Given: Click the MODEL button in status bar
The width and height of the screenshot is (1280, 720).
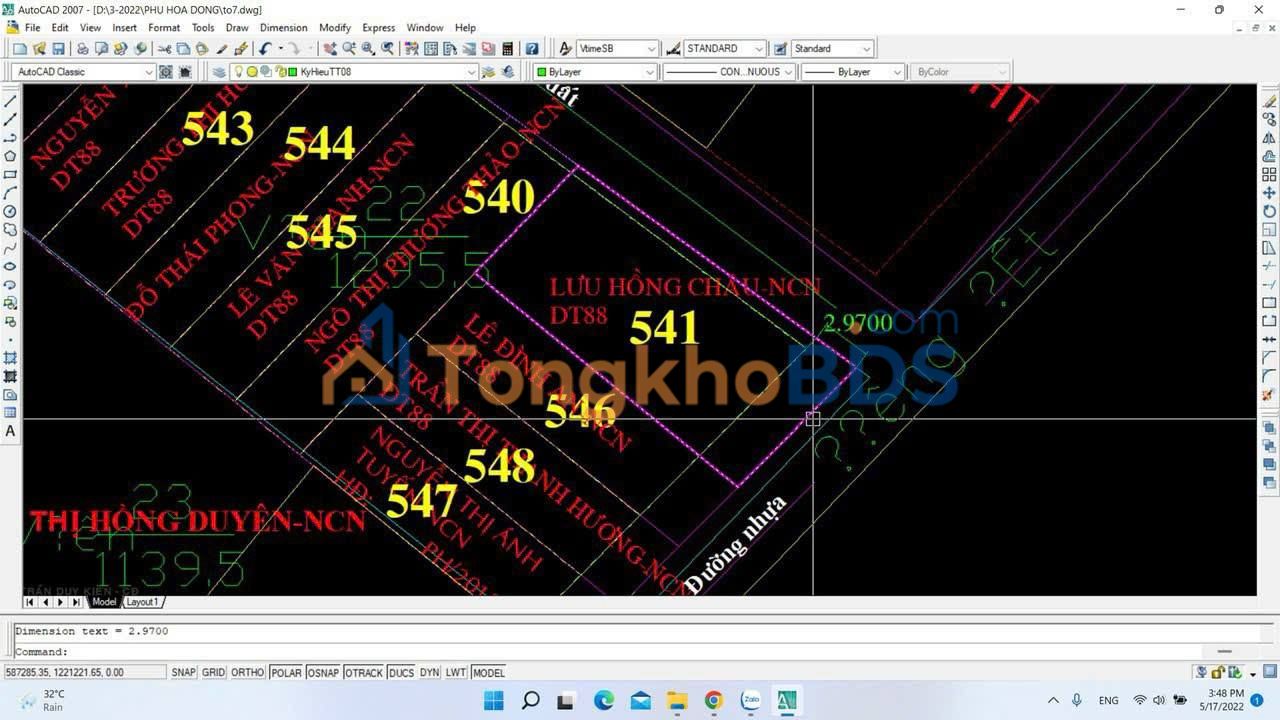Looking at the screenshot, I should tap(488, 673).
